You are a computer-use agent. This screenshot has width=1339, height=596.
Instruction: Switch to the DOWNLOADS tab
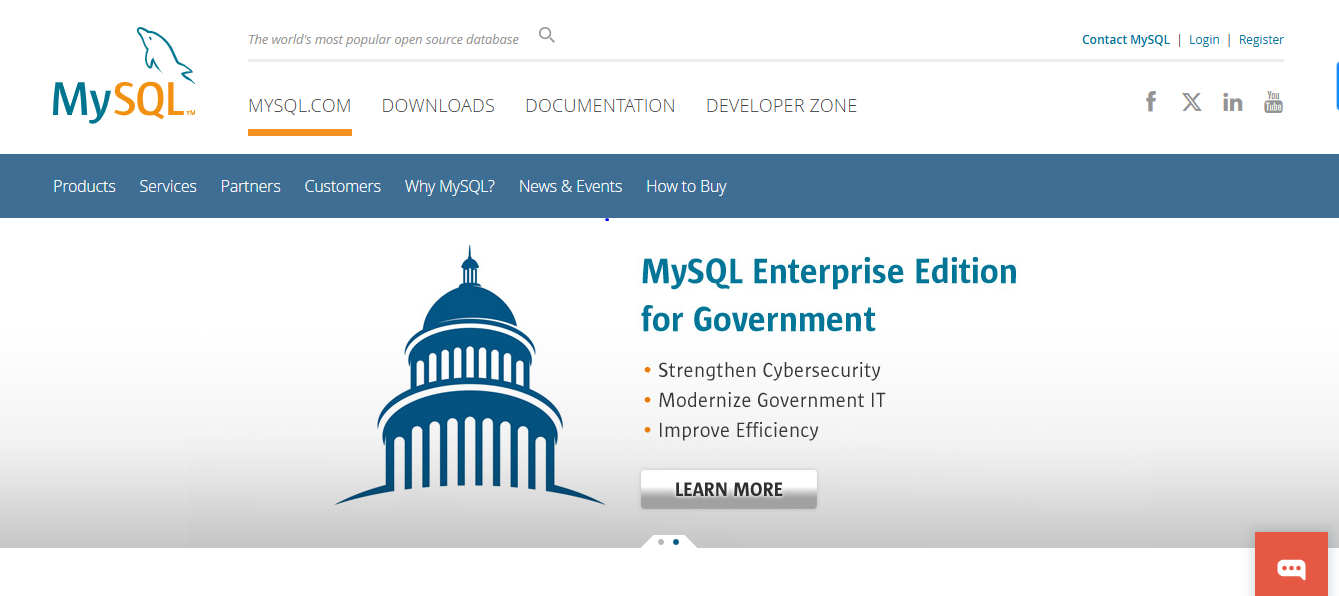click(438, 105)
